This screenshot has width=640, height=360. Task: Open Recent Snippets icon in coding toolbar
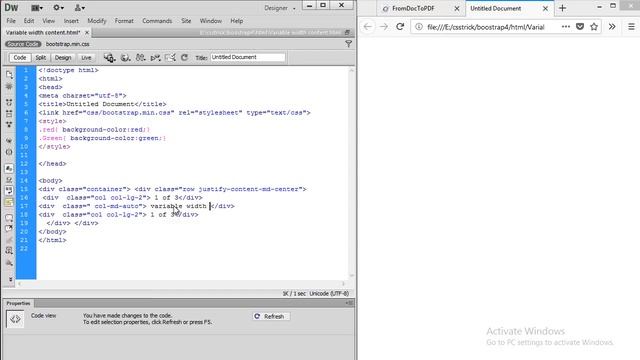[9, 251]
